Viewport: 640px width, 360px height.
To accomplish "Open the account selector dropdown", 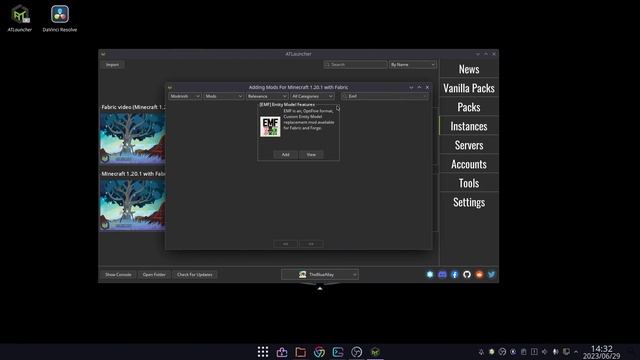I will (320, 275).
